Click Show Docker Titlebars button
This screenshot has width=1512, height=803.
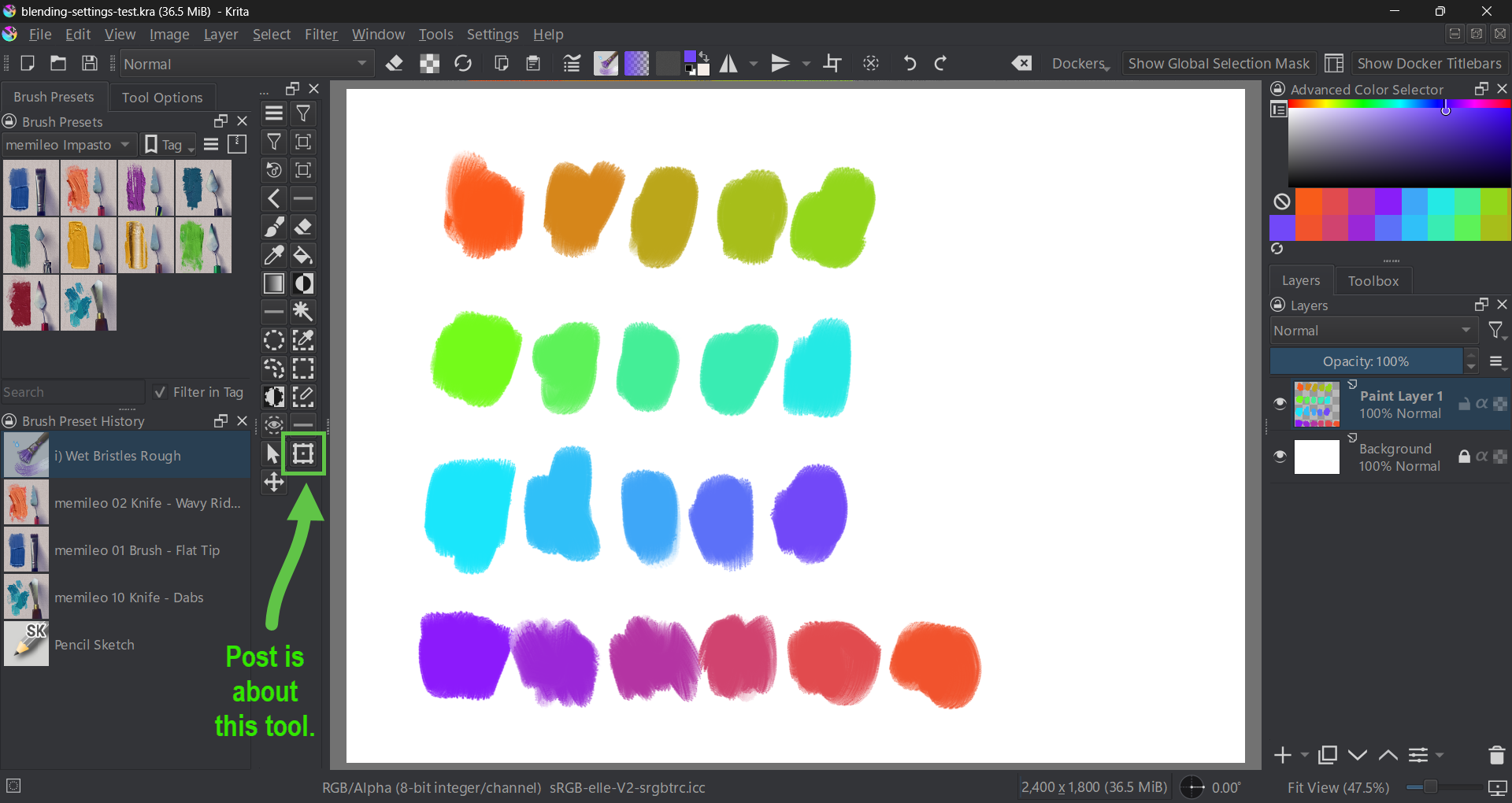coord(1429,64)
